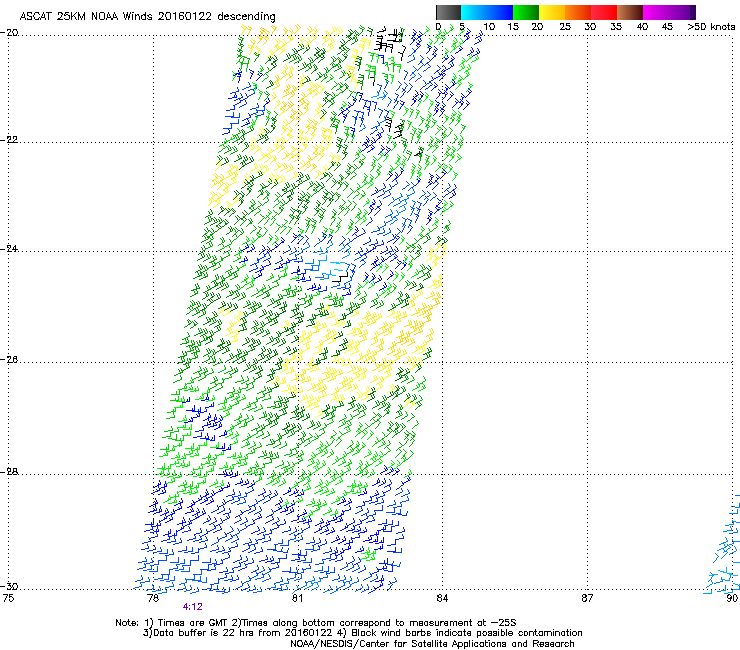Click the '-24' latitude axis label

[10, 248]
